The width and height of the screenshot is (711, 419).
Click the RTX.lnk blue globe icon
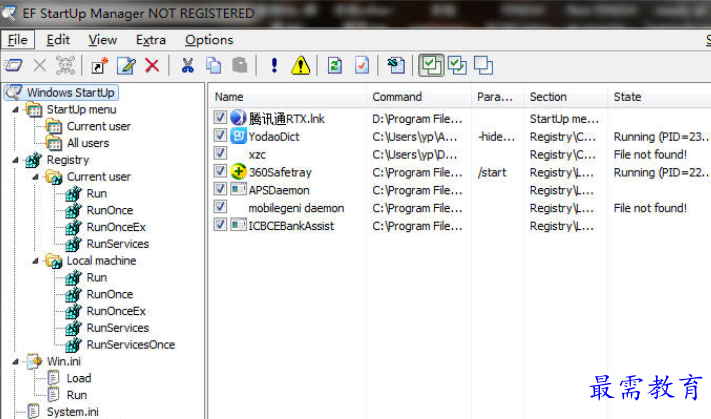coord(238,118)
